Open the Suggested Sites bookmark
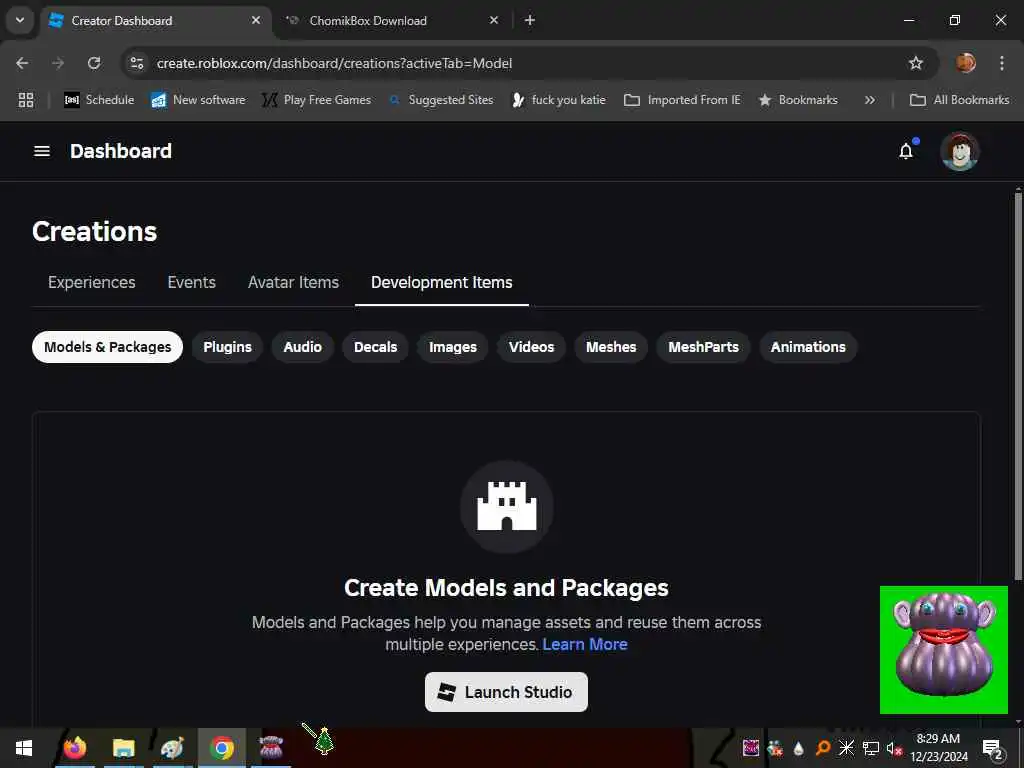Image resolution: width=1024 pixels, height=768 pixels. (x=441, y=100)
